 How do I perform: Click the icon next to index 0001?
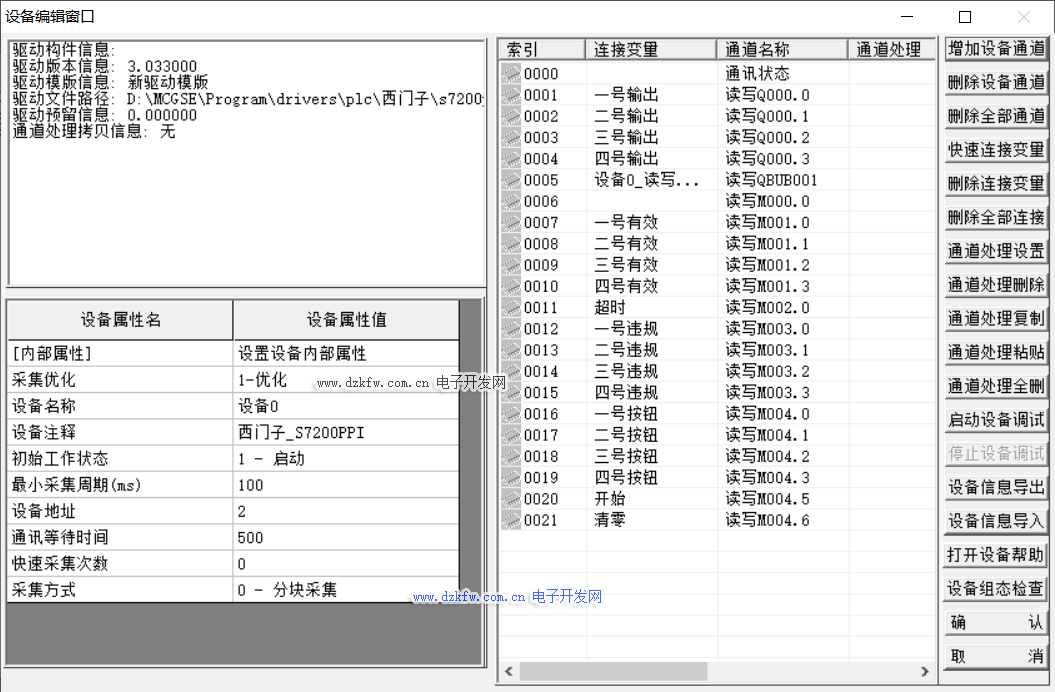[511, 95]
